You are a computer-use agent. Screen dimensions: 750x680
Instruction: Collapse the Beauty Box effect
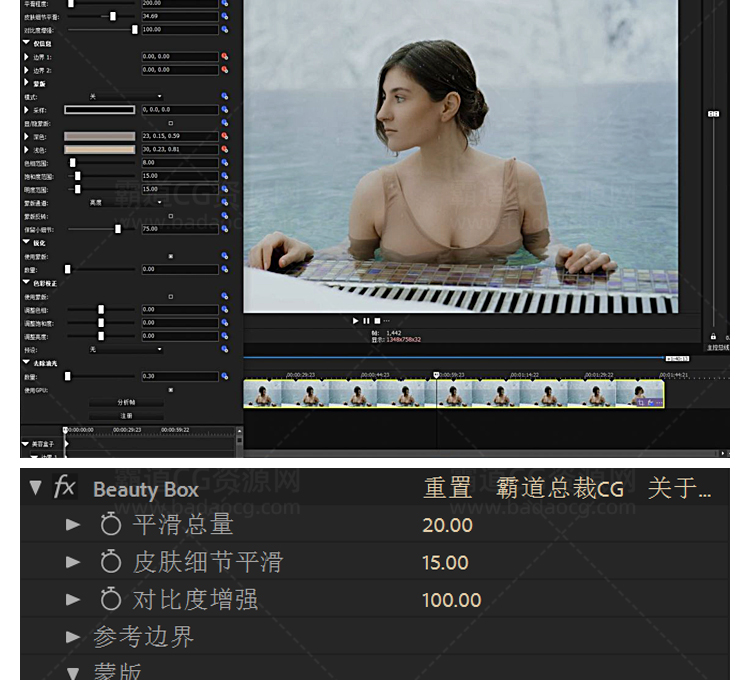point(35,488)
